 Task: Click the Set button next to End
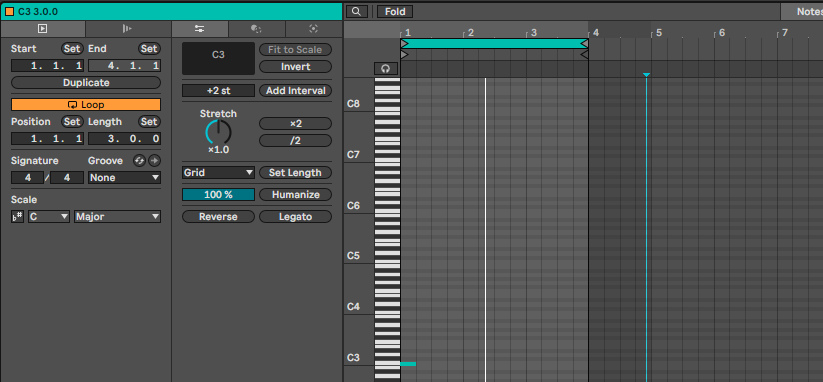pyautogui.click(x=149, y=49)
